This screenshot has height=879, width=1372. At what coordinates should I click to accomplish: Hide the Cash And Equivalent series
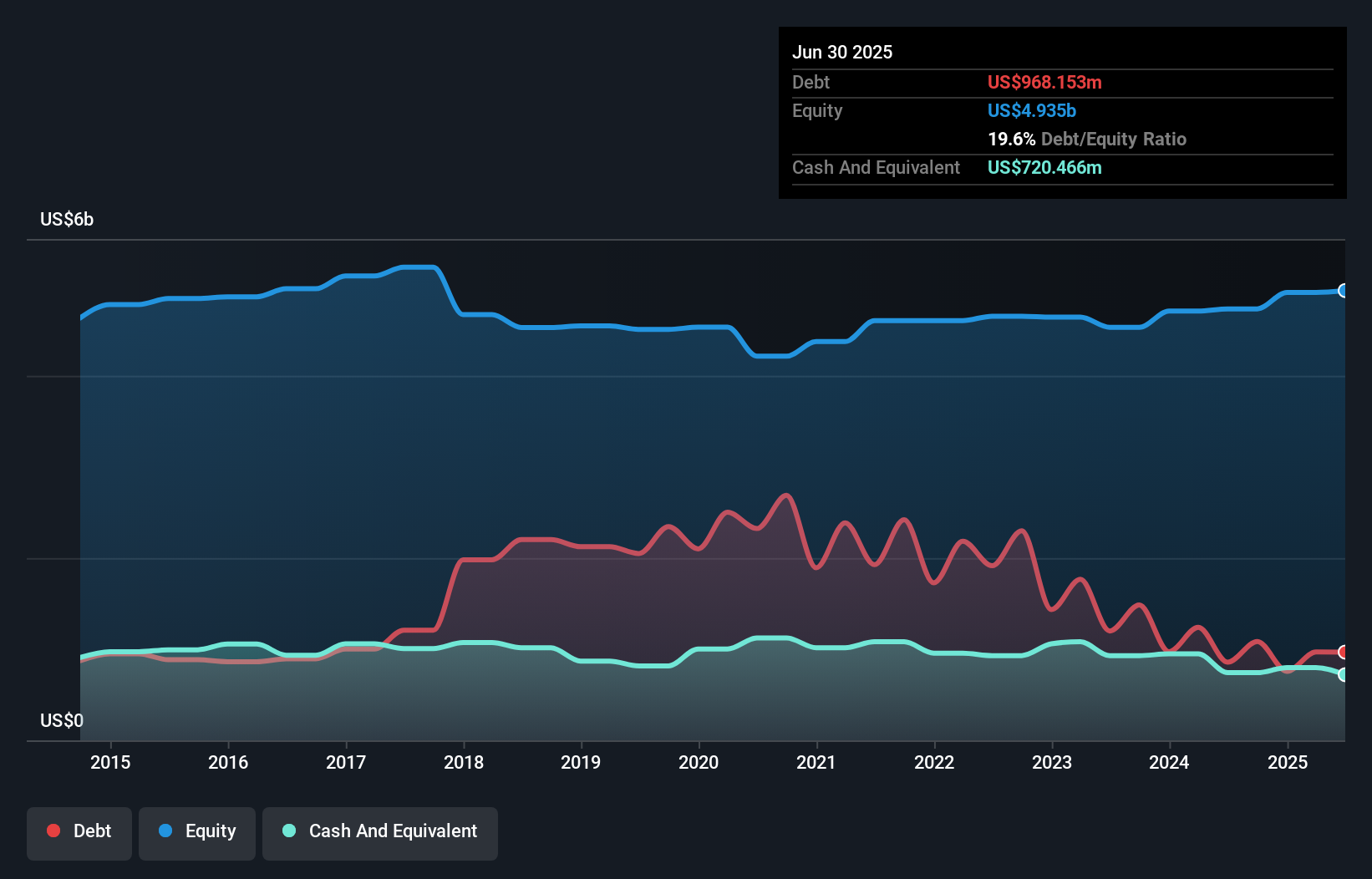[x=380, y=831]
